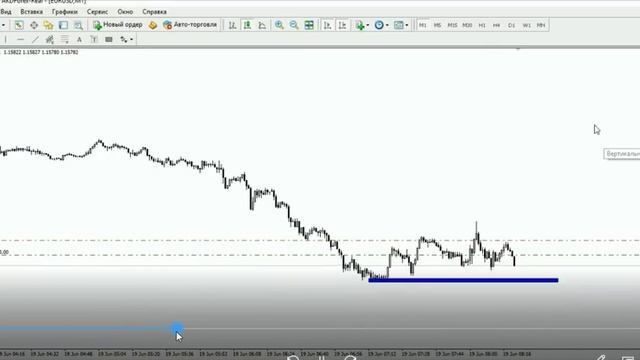
Task: Open the periods clock icon
Action: pos(379,25)
